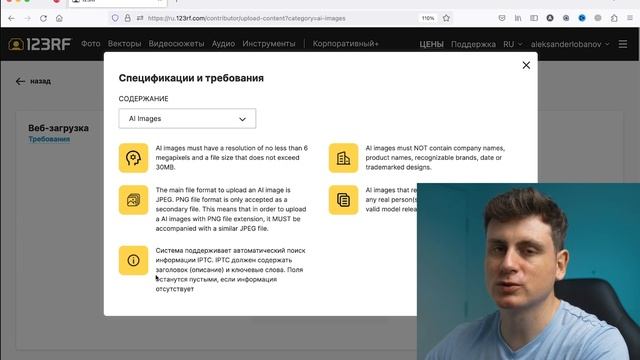Expand the aleksanderlobanov account menu

tap(570, 44)
